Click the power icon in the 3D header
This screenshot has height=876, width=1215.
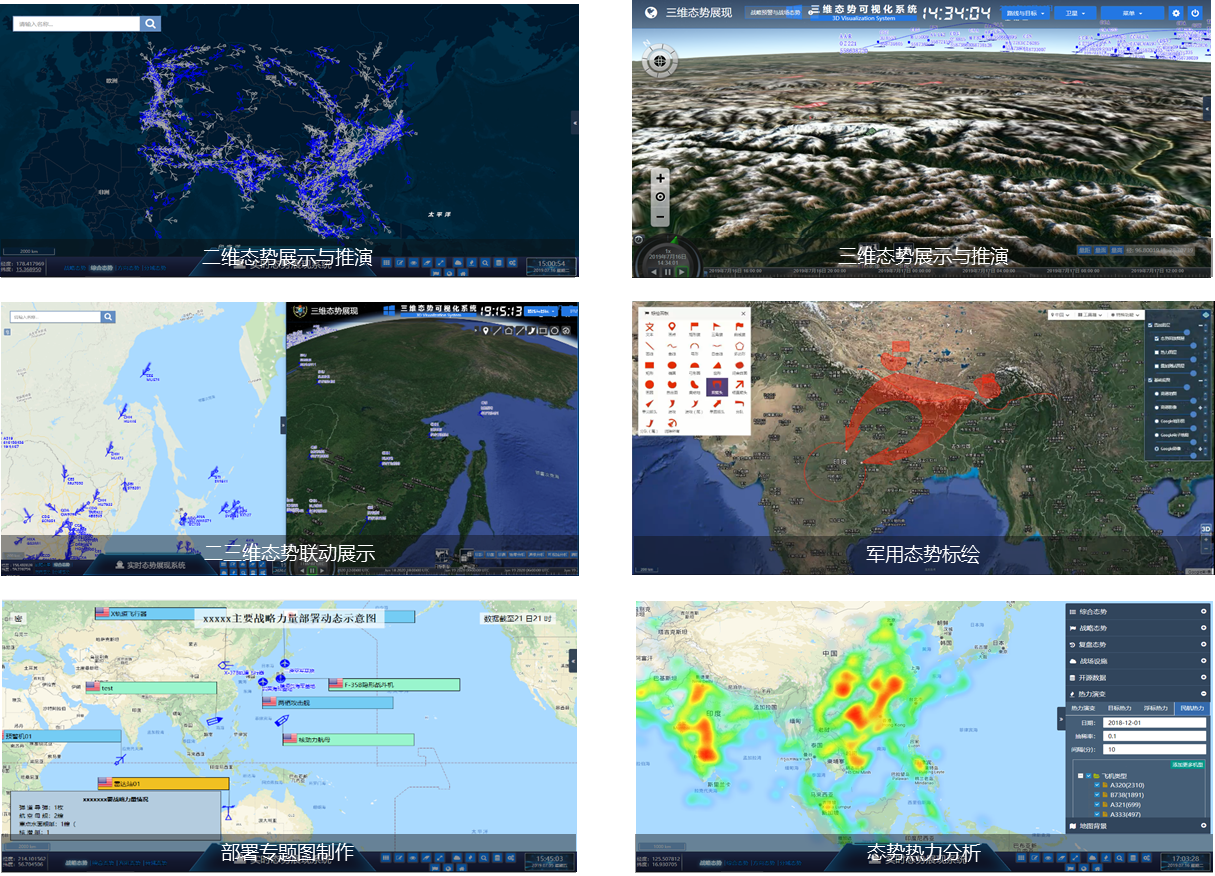pos(1194,13)
